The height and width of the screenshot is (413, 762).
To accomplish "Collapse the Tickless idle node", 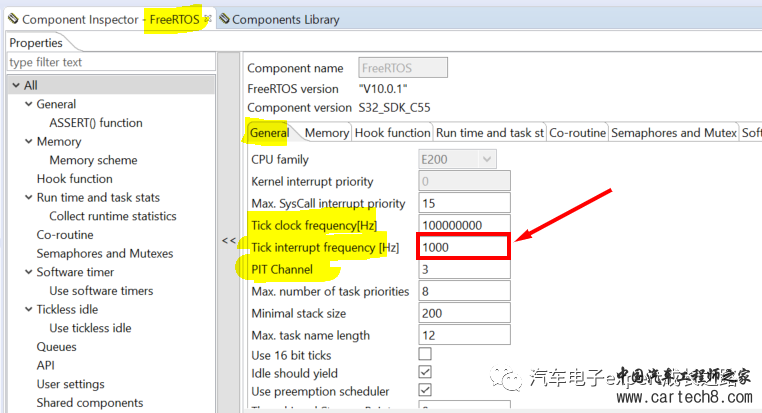I will point(29,310).
